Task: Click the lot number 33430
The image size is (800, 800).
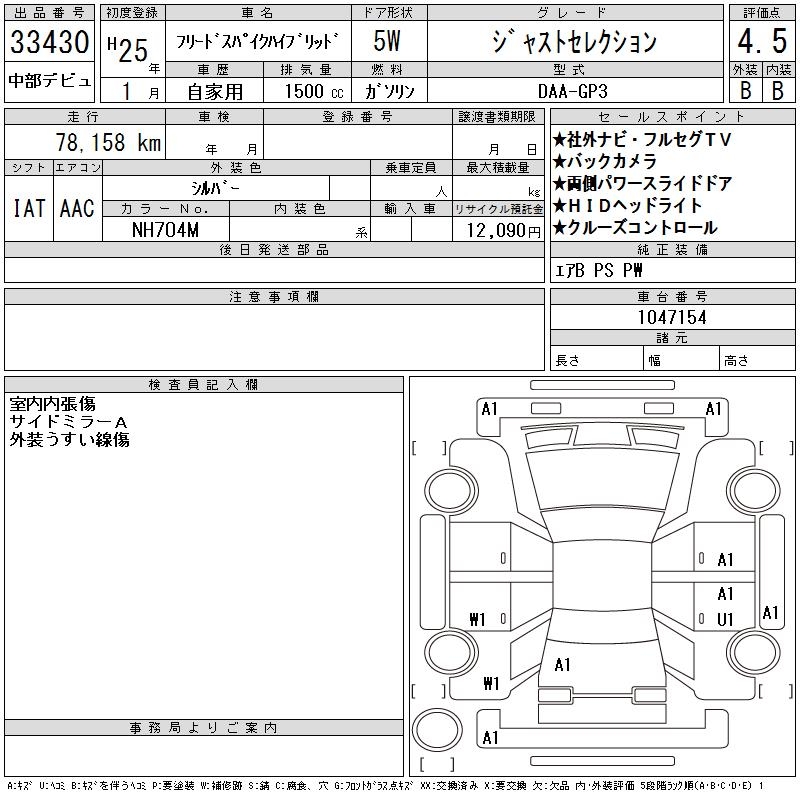Action: (49, 42)
